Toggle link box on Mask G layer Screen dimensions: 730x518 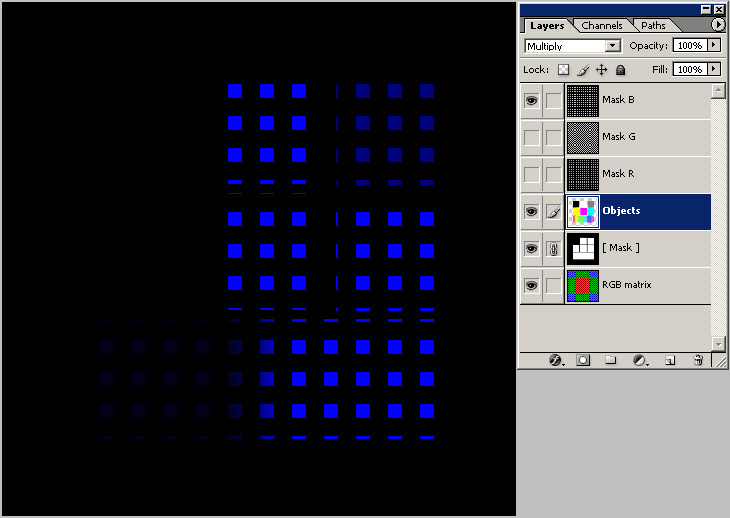coord(554,137)
